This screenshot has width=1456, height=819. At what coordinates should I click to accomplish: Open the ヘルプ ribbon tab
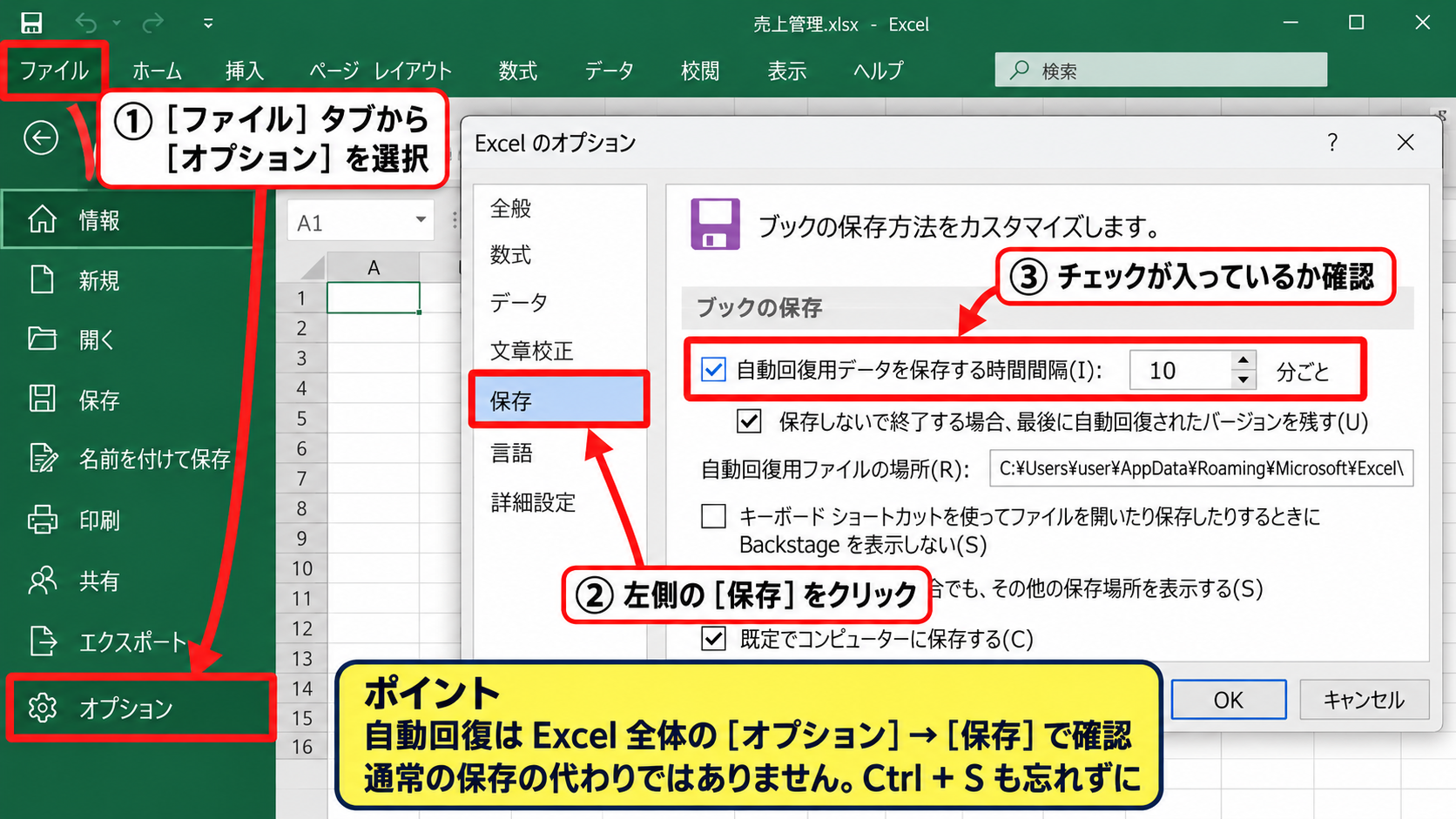(879, 70)
